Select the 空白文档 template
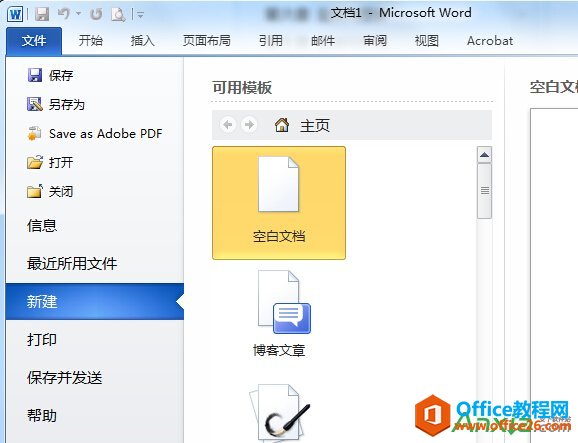Screen dimensions: 578x443 279,203
